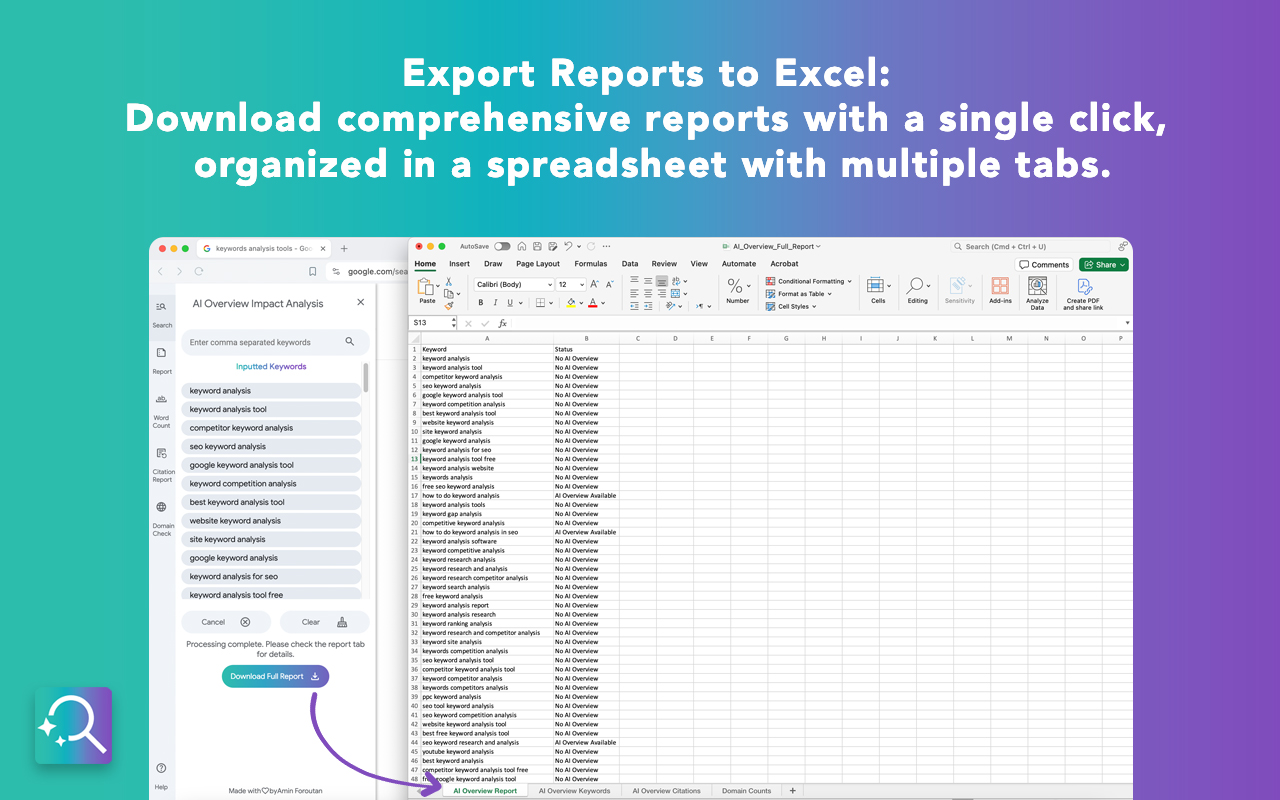
Task: Switch to Domain Counts sheet tab
Action: pyautogui.click(x=746, y=791)
